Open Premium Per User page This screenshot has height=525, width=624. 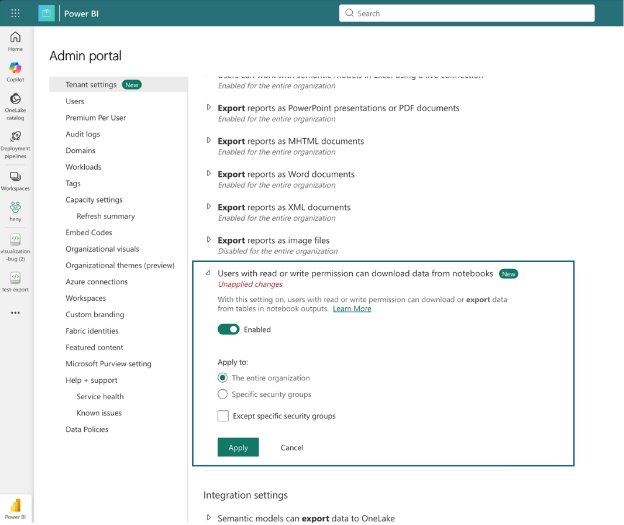(x=96, y=118)
